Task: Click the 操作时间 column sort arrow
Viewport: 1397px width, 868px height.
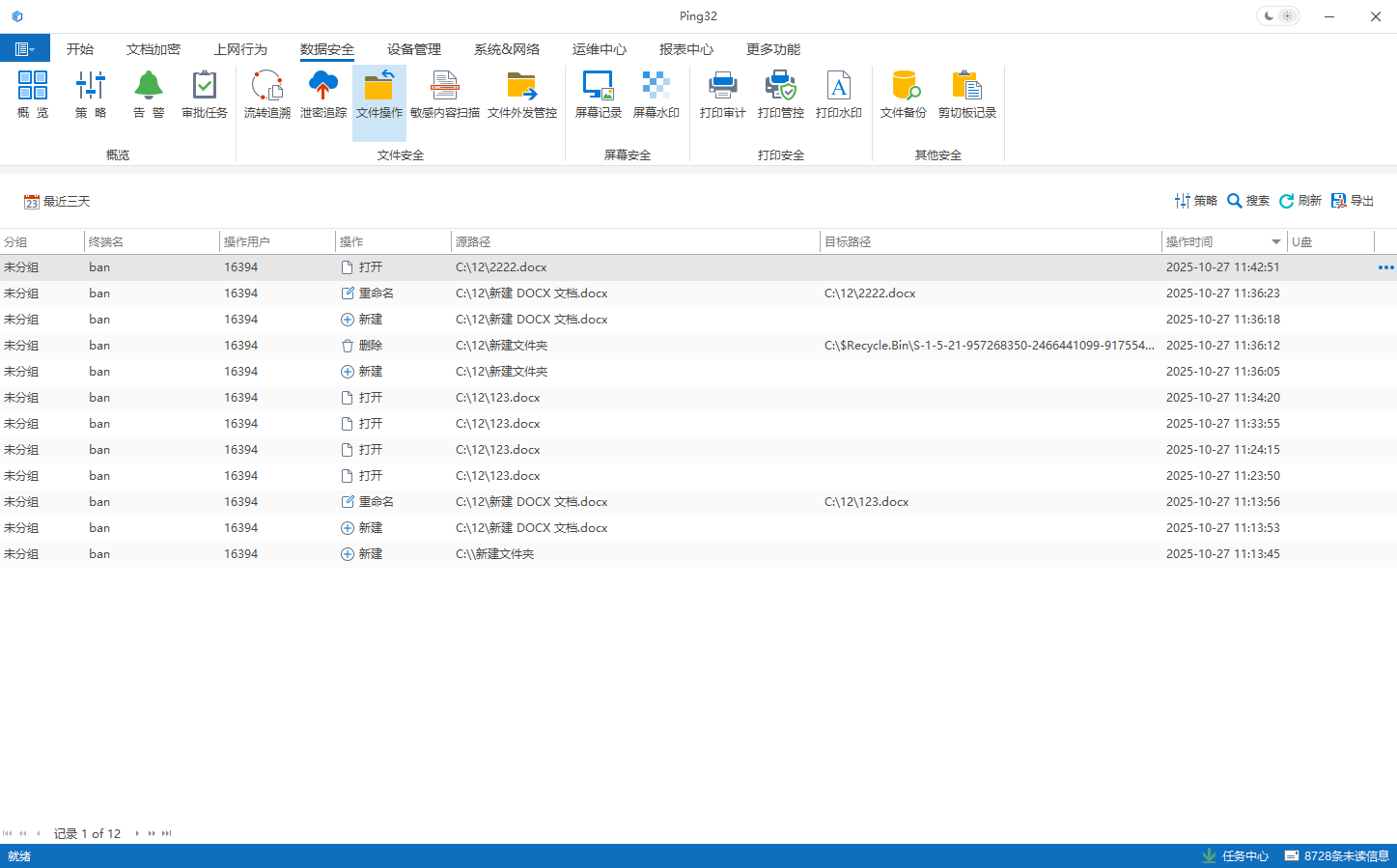Action: pyautogui.click(x=1275, y=242)
